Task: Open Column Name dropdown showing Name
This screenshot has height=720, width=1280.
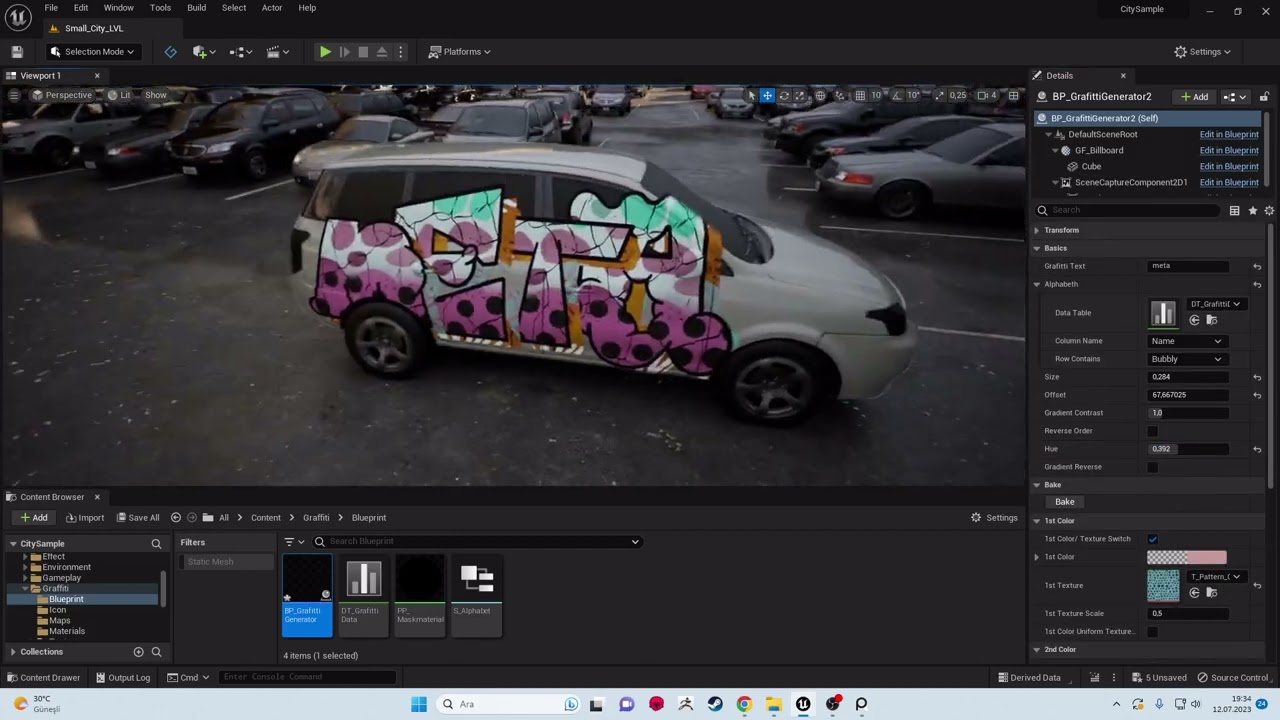Action: tap(1186, 341)
